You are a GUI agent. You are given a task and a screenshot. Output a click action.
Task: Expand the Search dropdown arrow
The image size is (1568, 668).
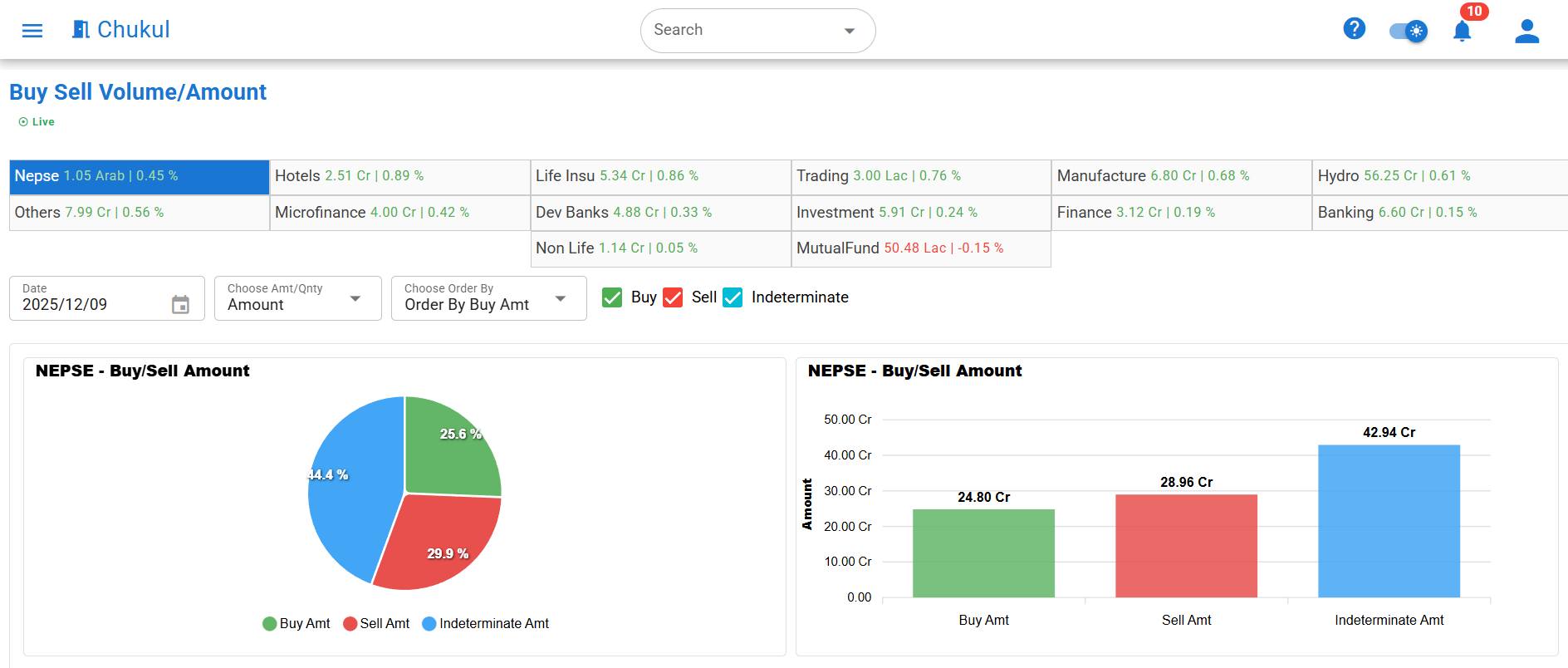pyautogui.click(x=850, y=31)
